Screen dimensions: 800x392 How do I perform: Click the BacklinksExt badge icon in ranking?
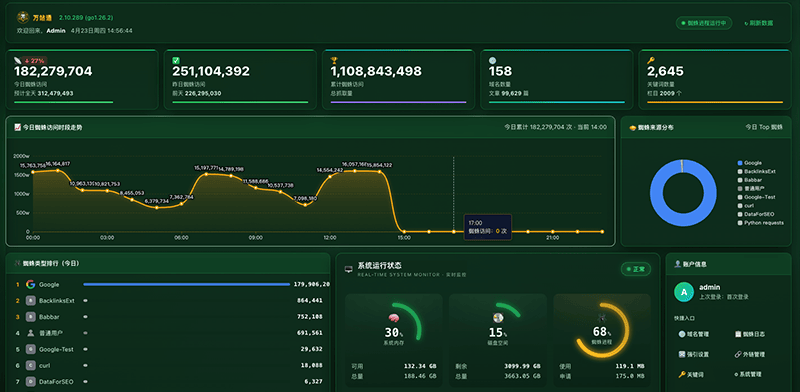[x=31, y=301]
